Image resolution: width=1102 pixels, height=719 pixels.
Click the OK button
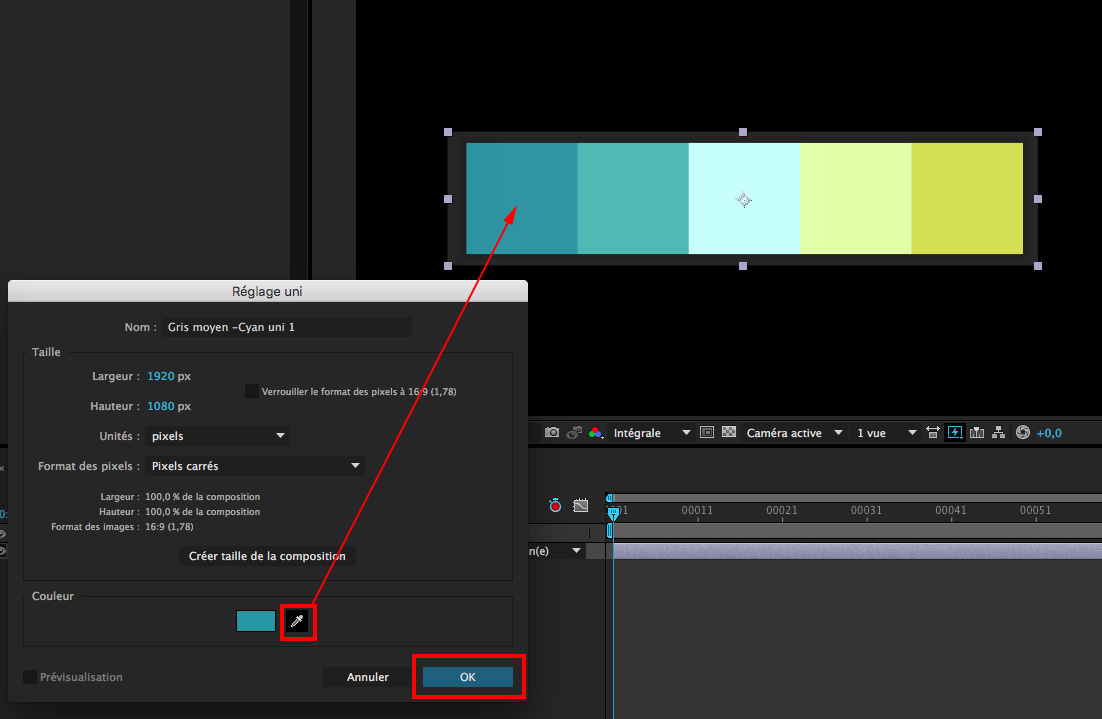click(x=468, y=677)
